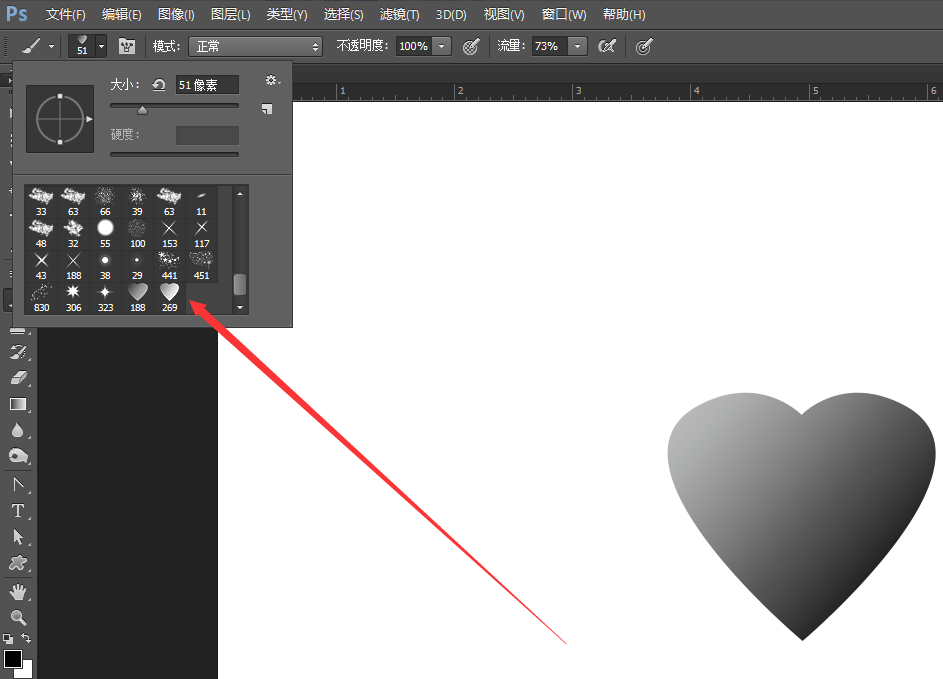This screenshot has width=943, height=679.
Task: Swap foreground and background colors
Action: 26,638
